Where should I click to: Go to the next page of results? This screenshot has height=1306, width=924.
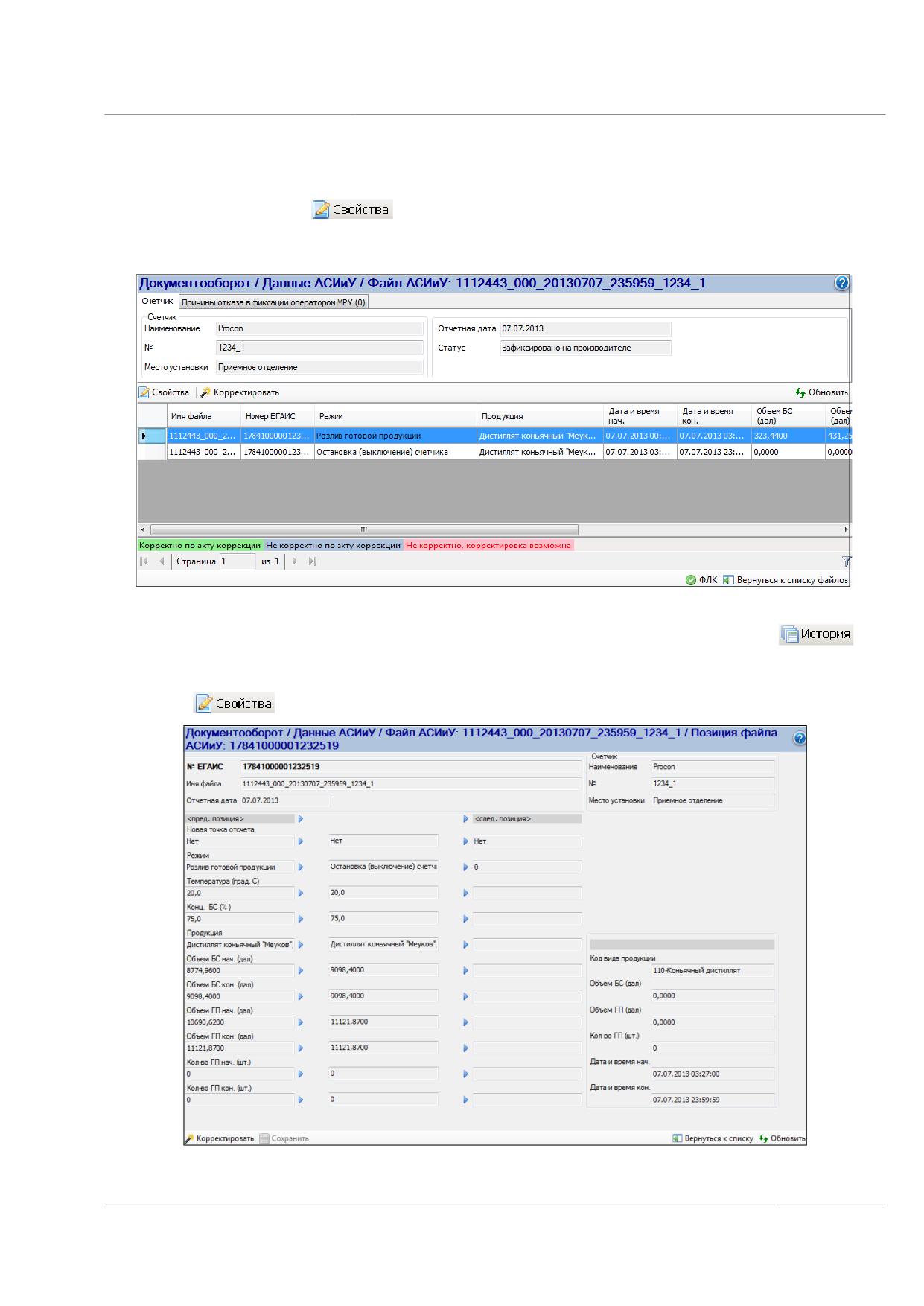295,561
